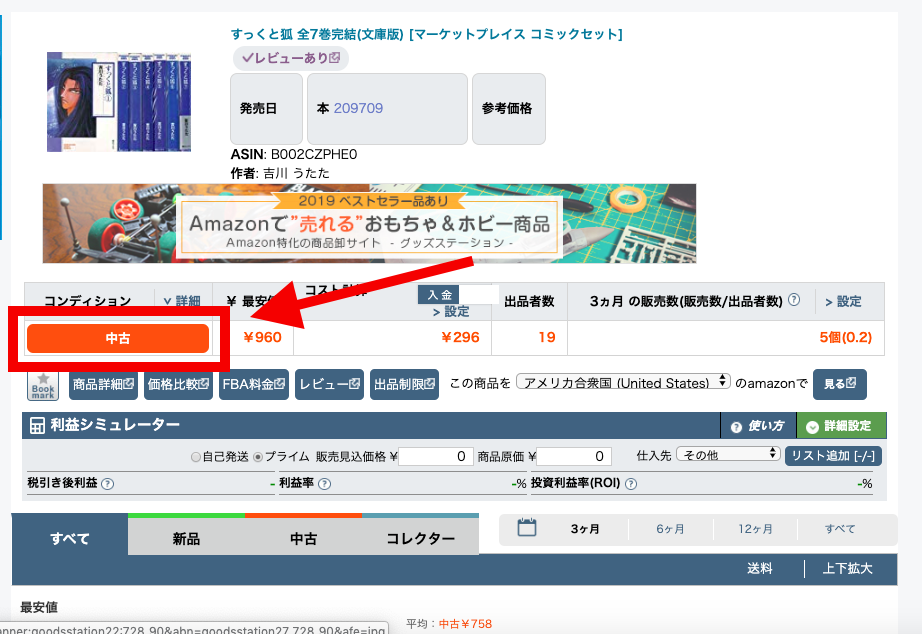Image resolution: width=922 pixels, height=634 pixels.
Task: Open 設定 for 3ヵ月 sales column
Action: 843,302
